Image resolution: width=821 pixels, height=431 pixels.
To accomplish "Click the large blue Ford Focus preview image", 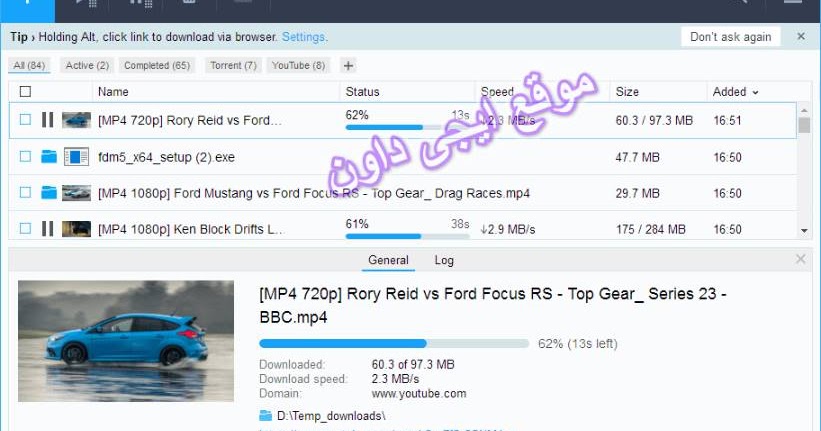I will click(x=126, y=341).
